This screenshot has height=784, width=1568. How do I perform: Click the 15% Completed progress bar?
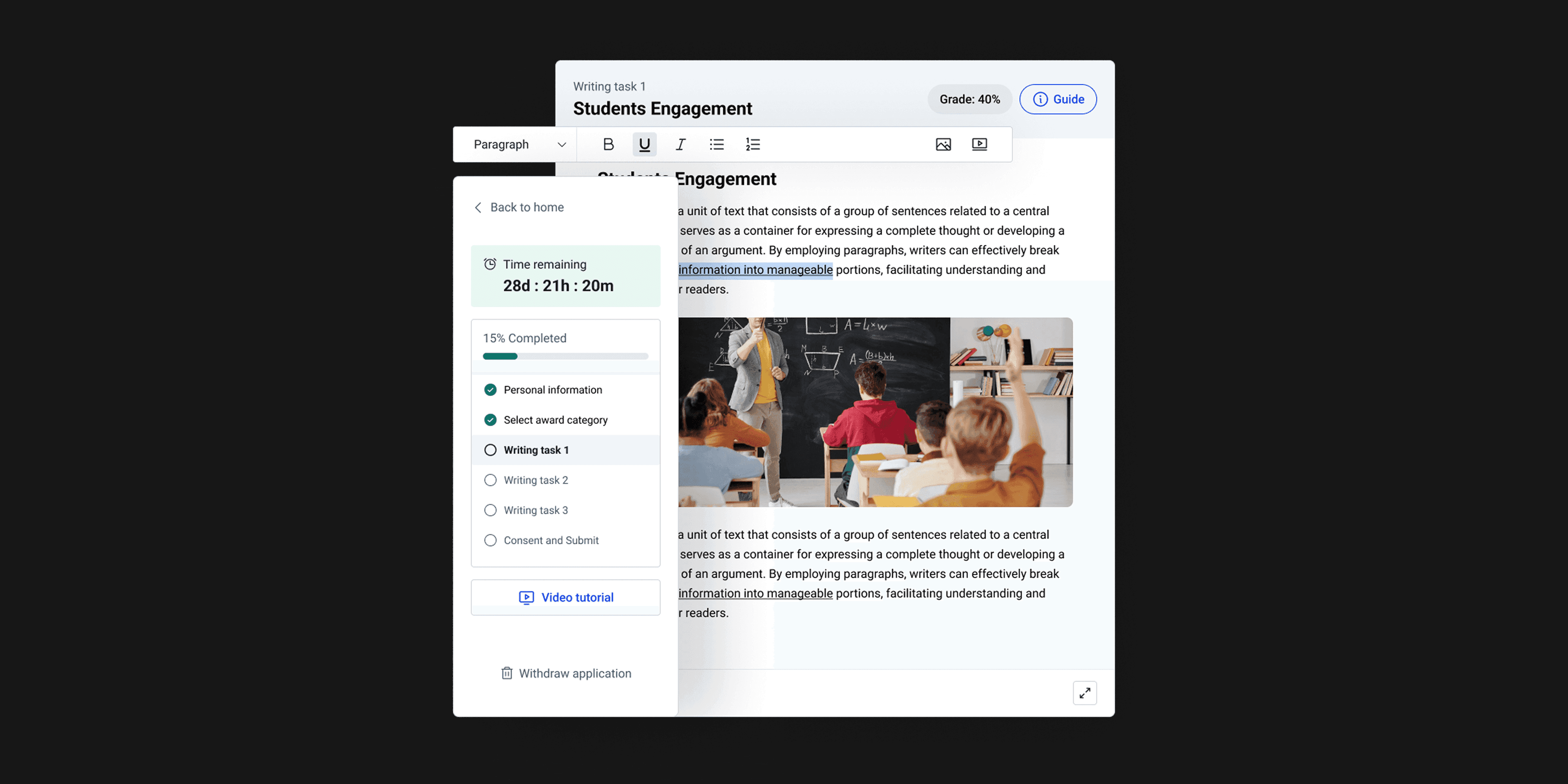(566, 356)
